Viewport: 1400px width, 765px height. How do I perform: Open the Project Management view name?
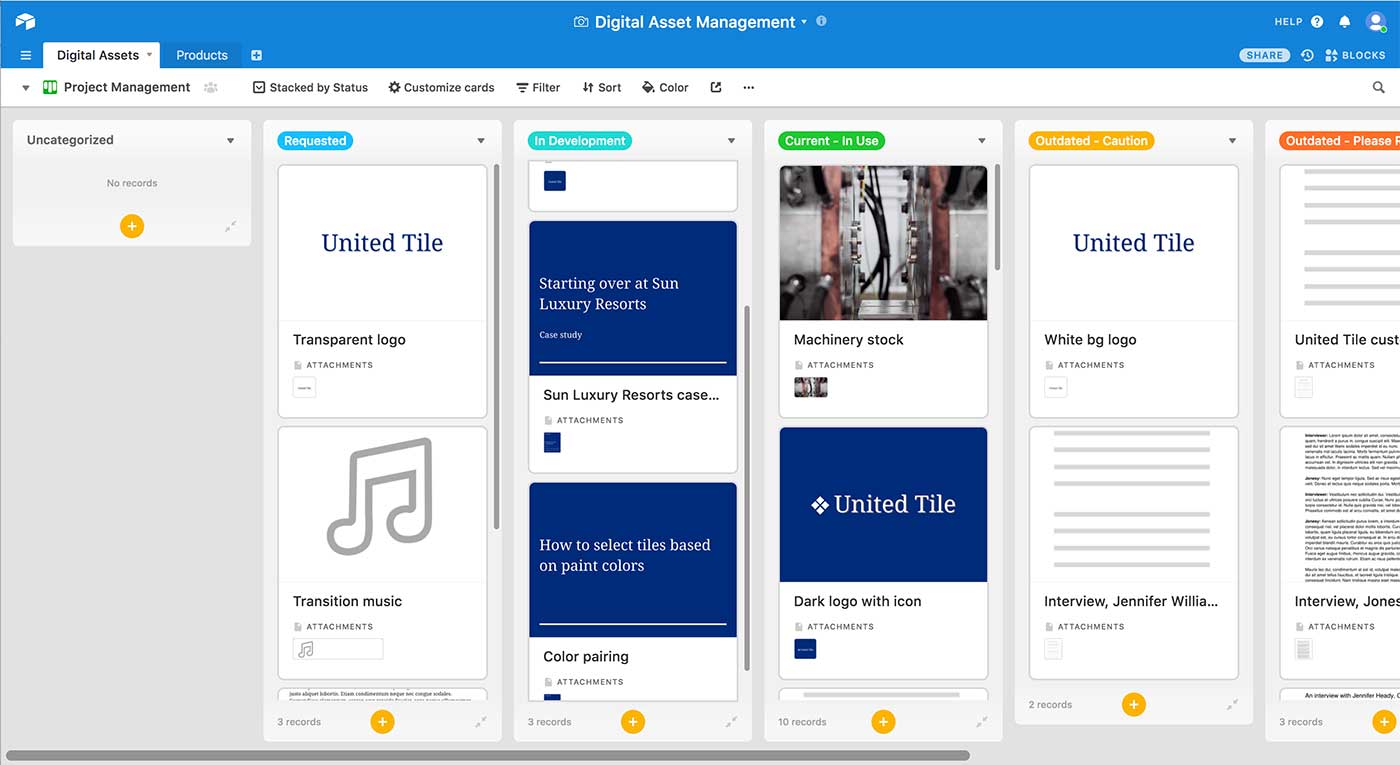tap(127, 87)
